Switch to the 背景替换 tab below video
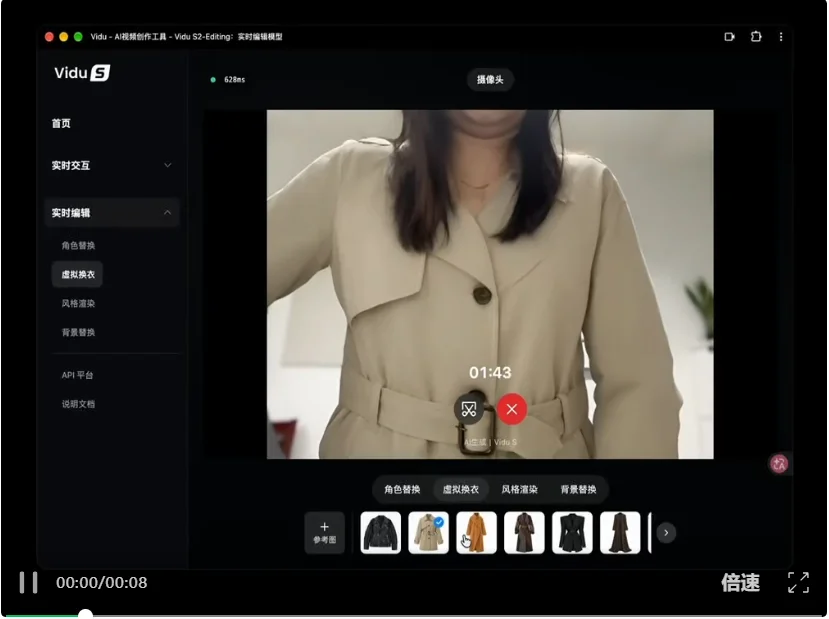 (x=578, y=489)
